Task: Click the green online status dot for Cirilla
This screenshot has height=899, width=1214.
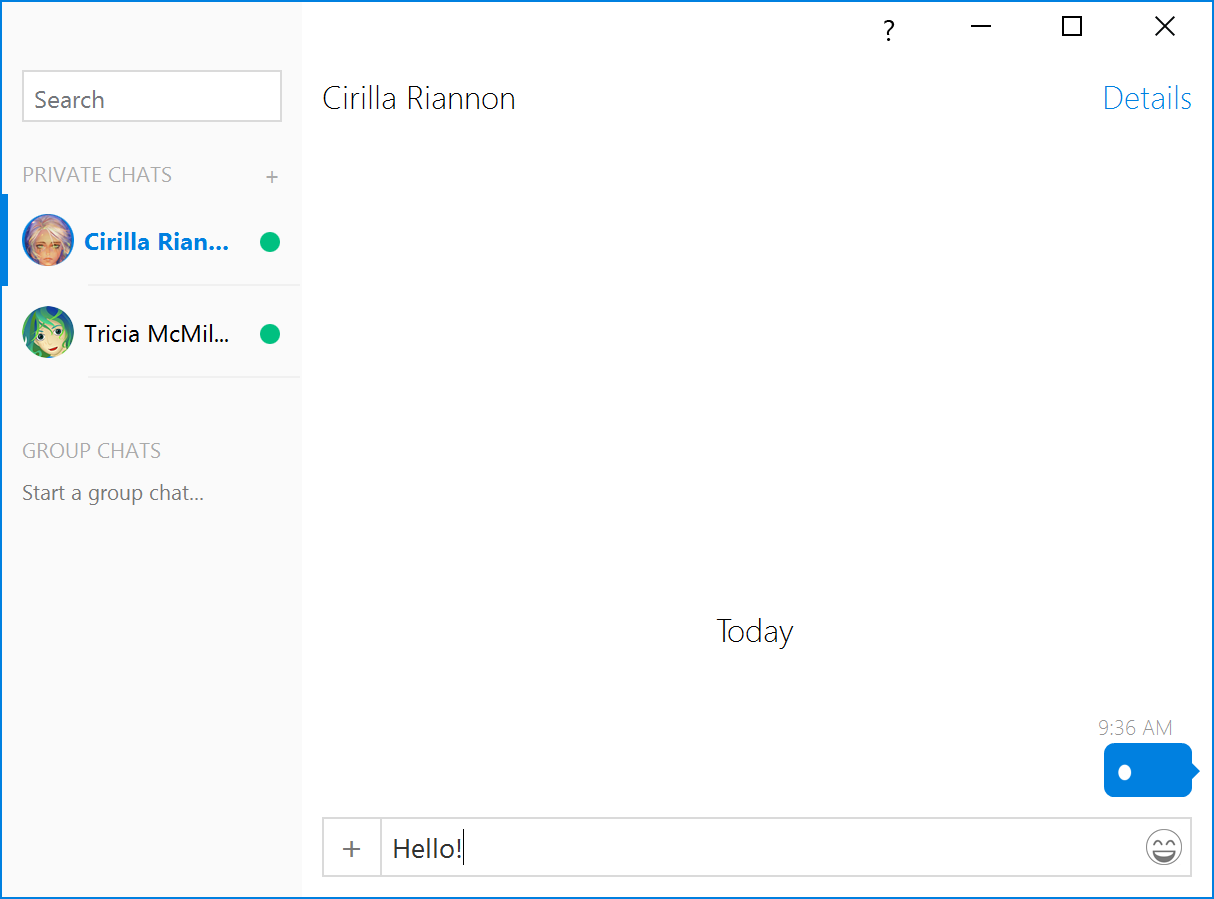Action: click(270, 242)
